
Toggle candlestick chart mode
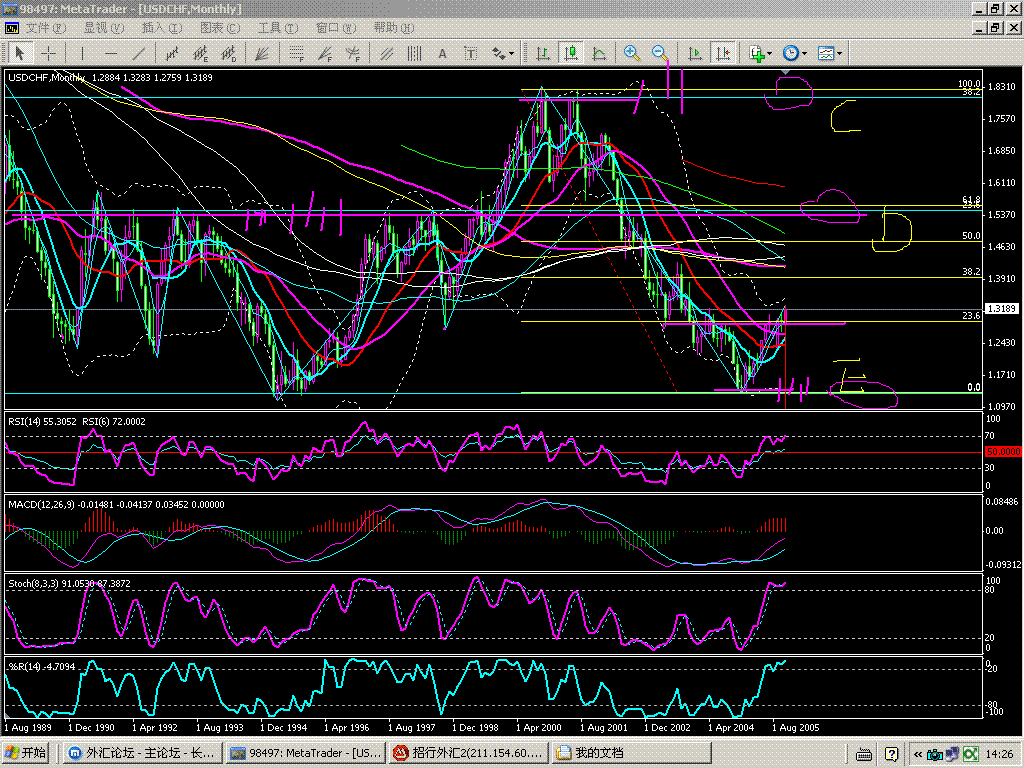coord(570,53)
